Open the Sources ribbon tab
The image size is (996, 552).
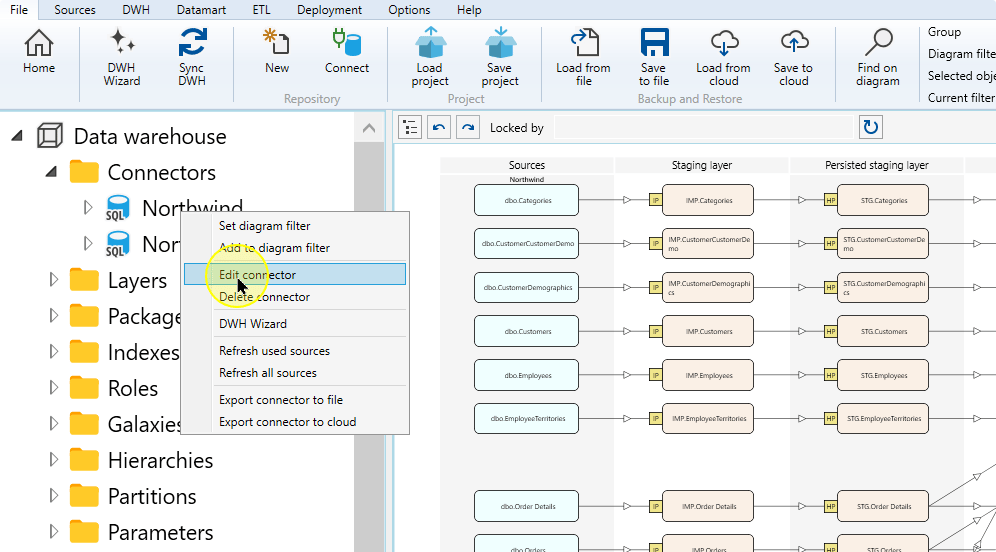tap(75, 10)
